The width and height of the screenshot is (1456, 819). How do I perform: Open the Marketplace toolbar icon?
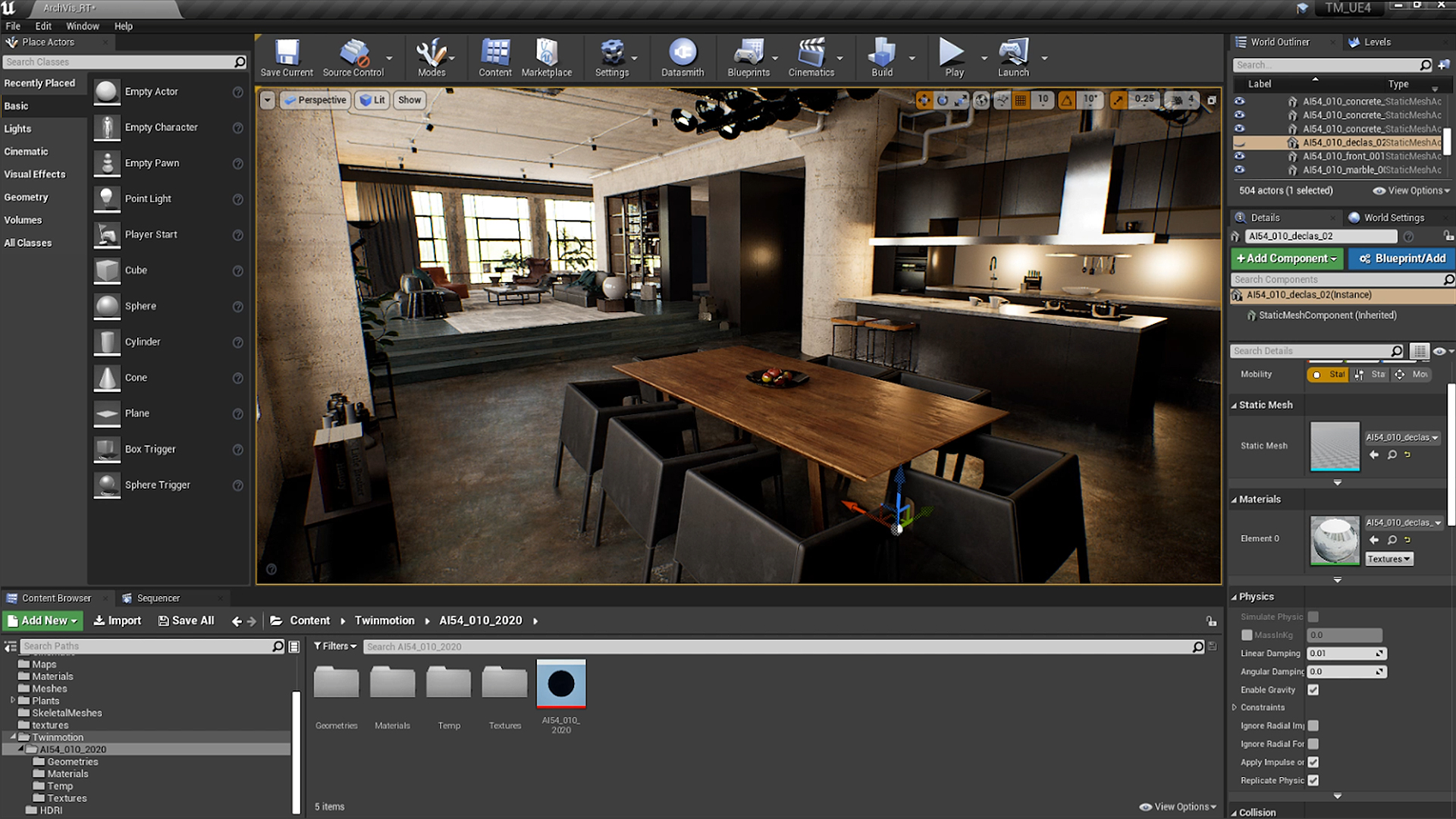pos(546,55)
